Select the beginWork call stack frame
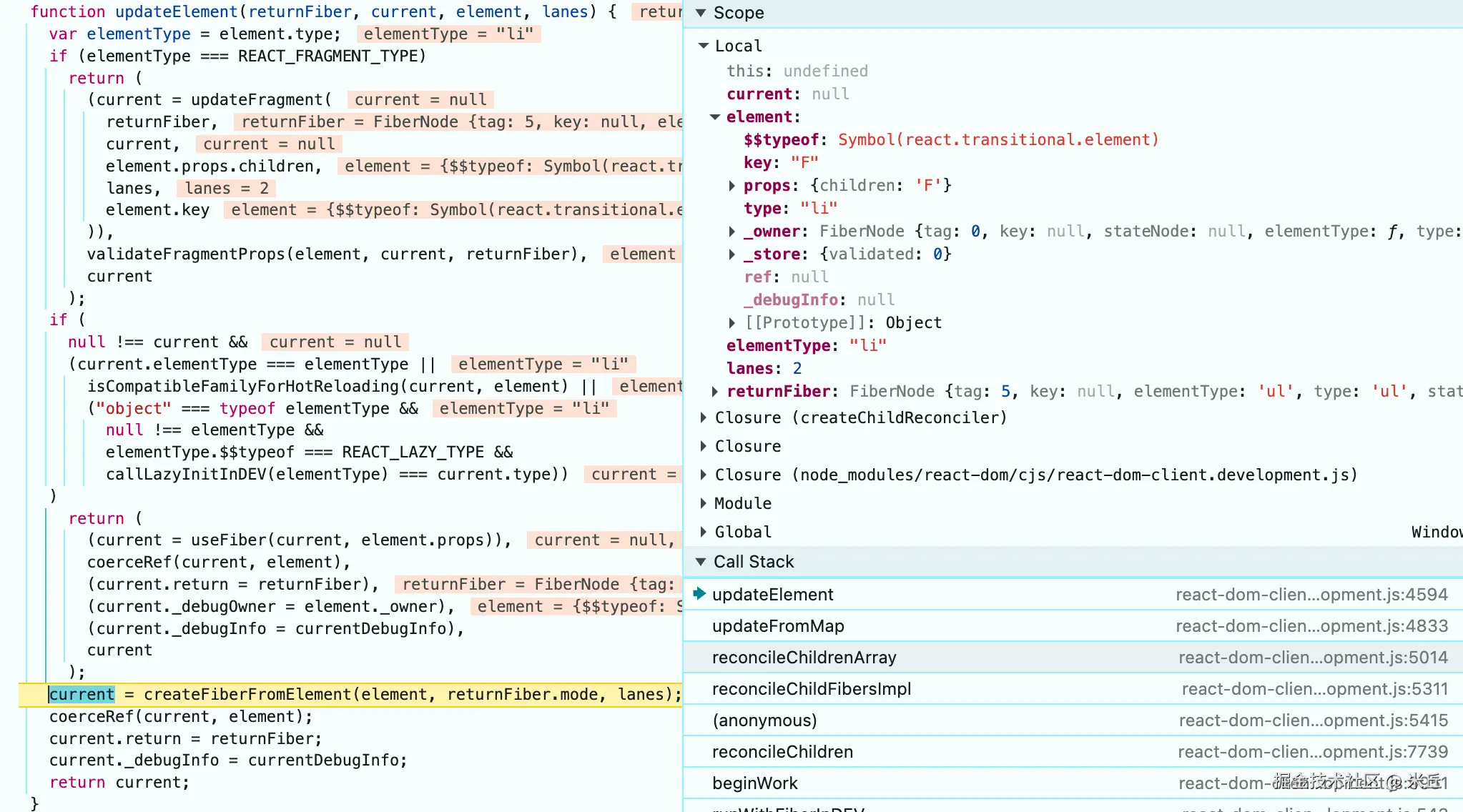This screenshot has height=812, width=1463. click(1073, 783)
